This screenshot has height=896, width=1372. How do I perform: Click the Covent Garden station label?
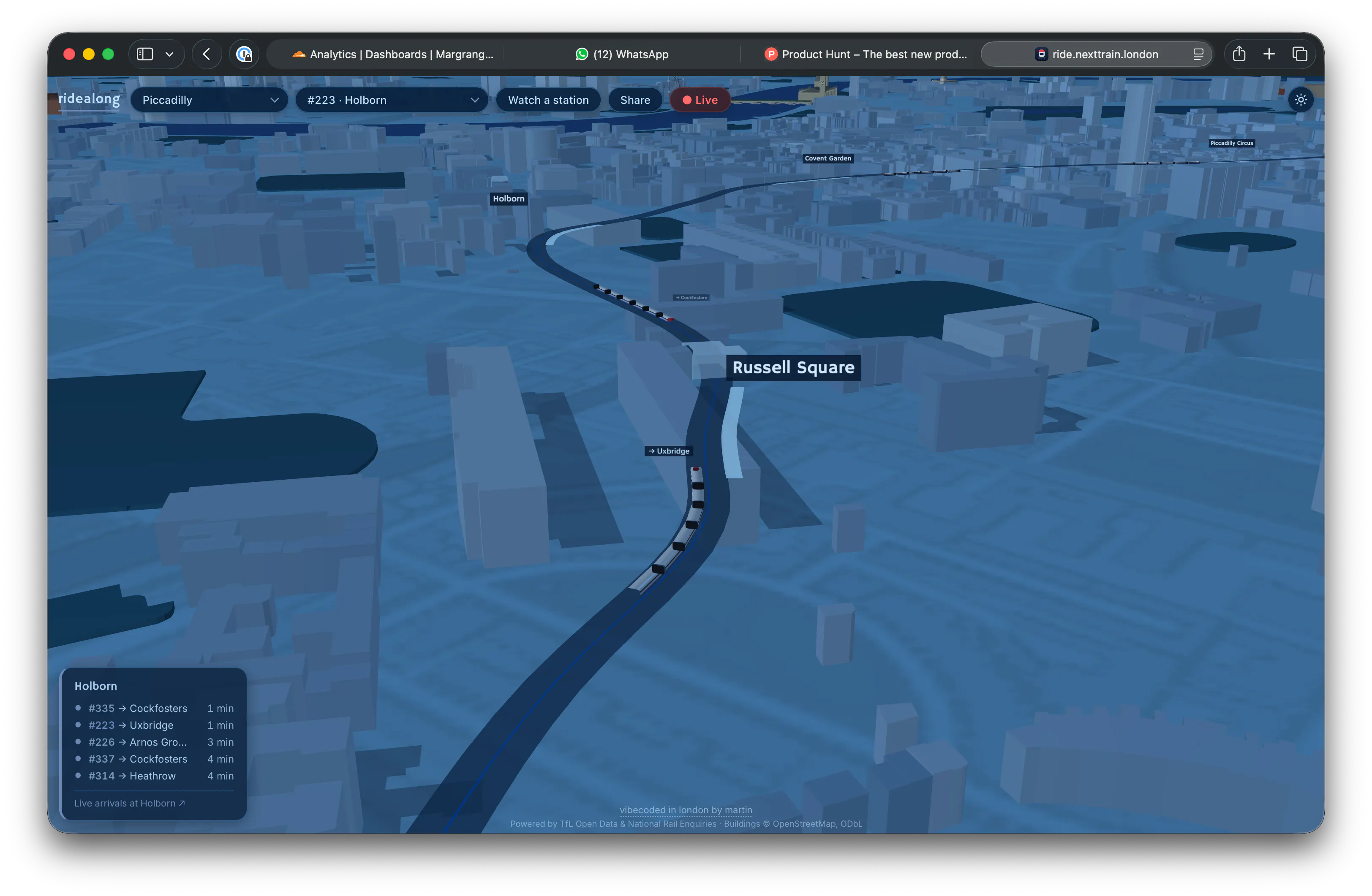pyautogui.click(x=827, y=158)
